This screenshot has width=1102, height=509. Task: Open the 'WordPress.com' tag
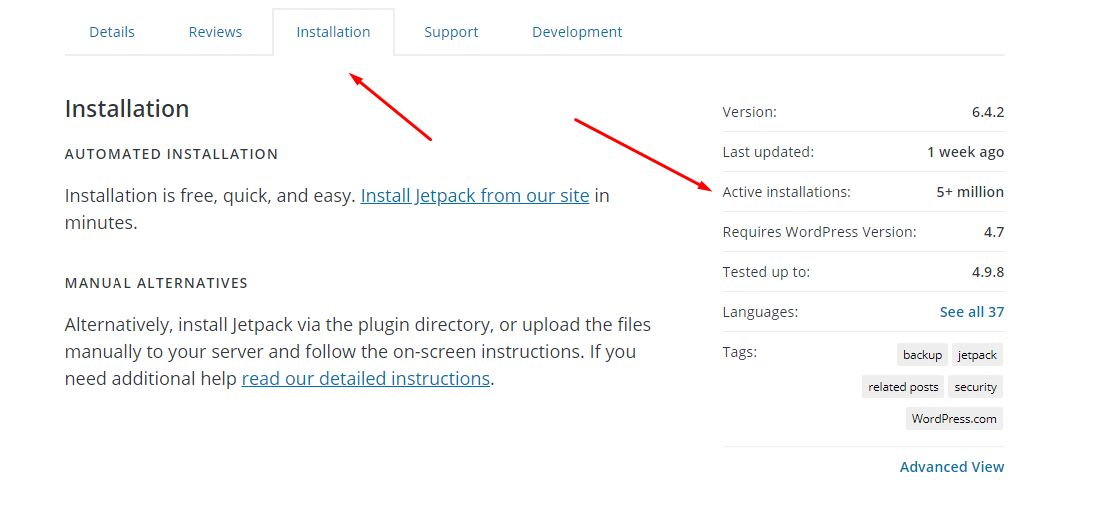coord(954,418)
